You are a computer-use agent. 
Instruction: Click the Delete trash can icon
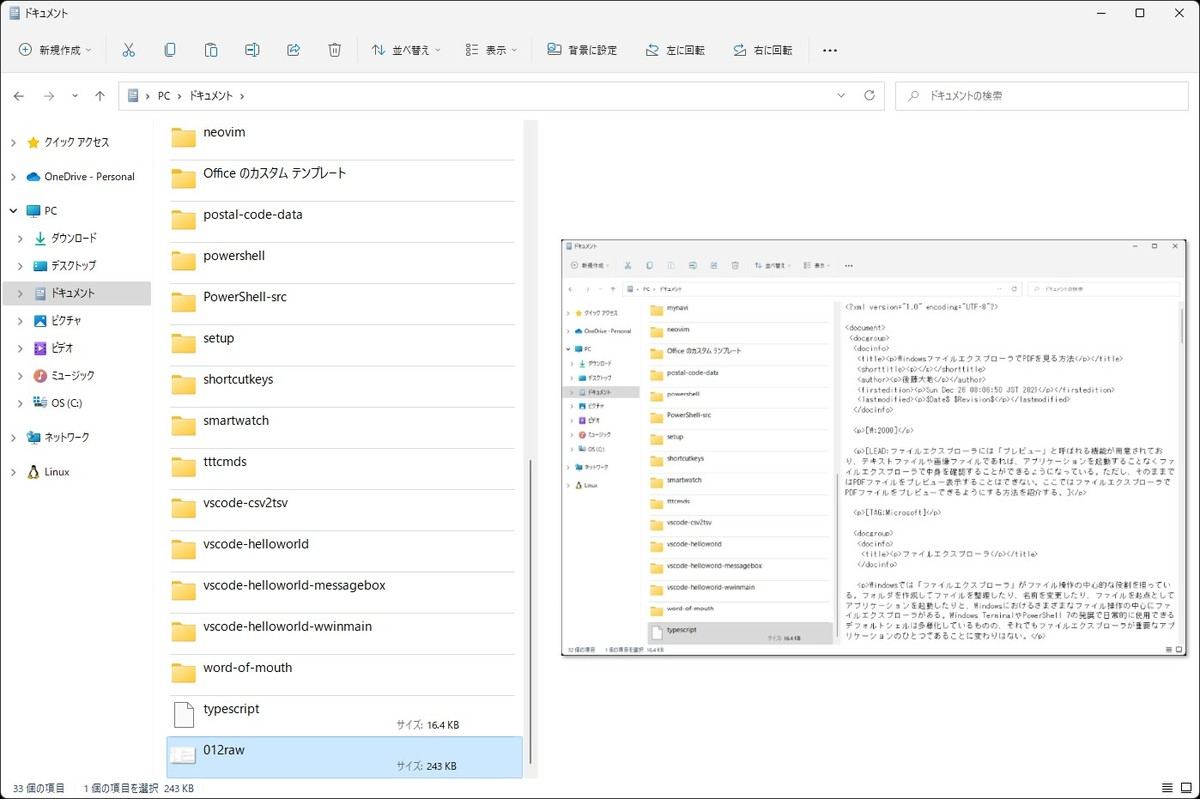click(335, 50)
